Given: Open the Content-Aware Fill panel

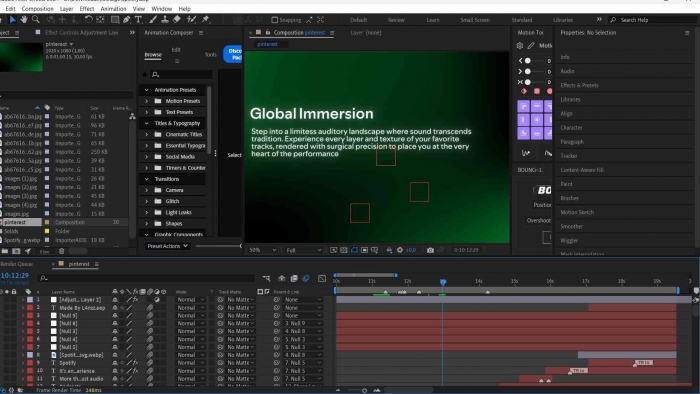Looking at the screenshot, I should (582, 170).
